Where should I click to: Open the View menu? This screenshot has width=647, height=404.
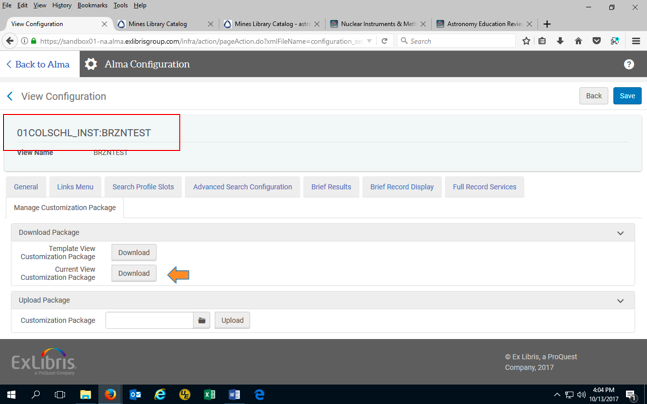(x=40, y=5)
